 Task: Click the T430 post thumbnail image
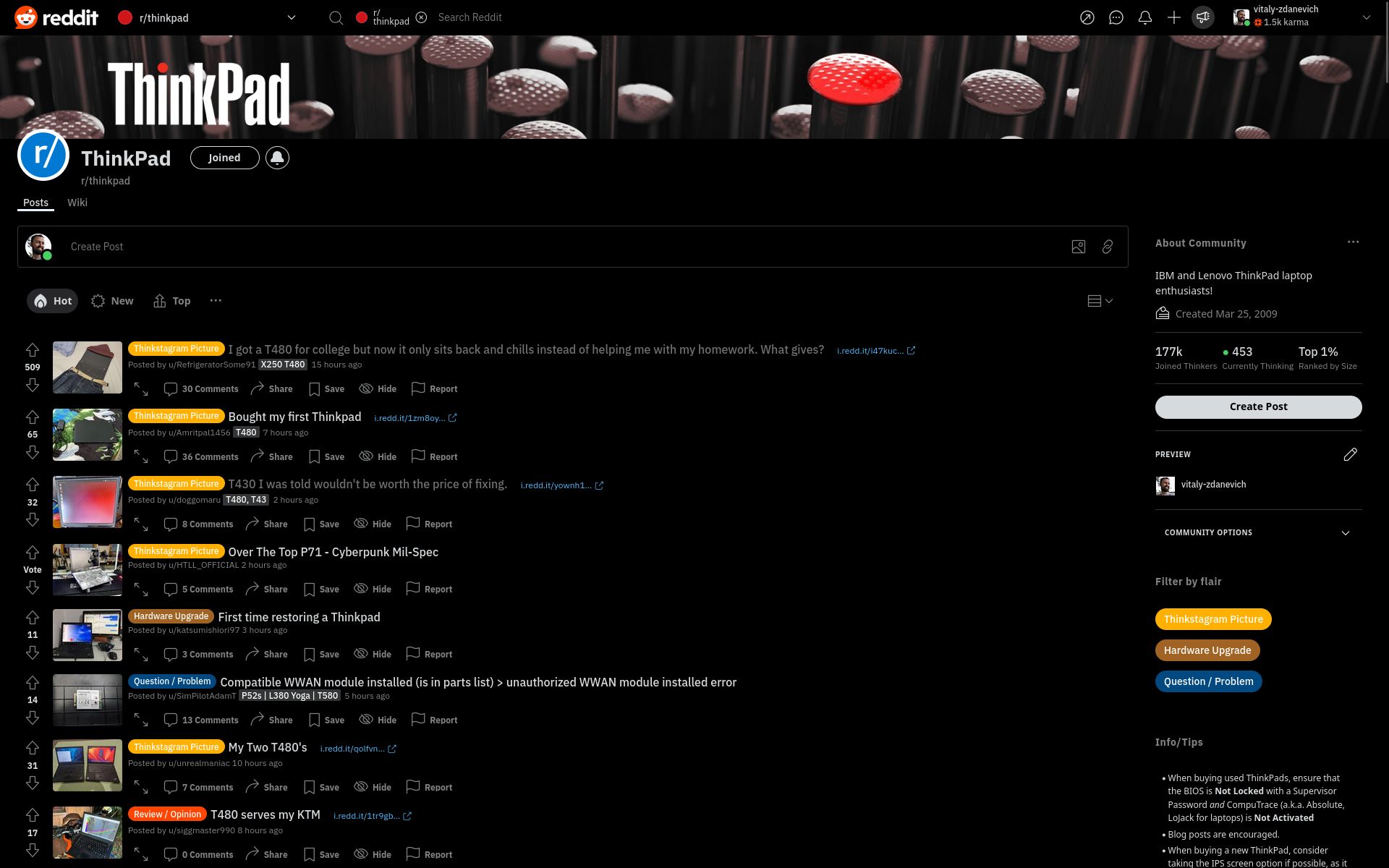pos(87,500)
